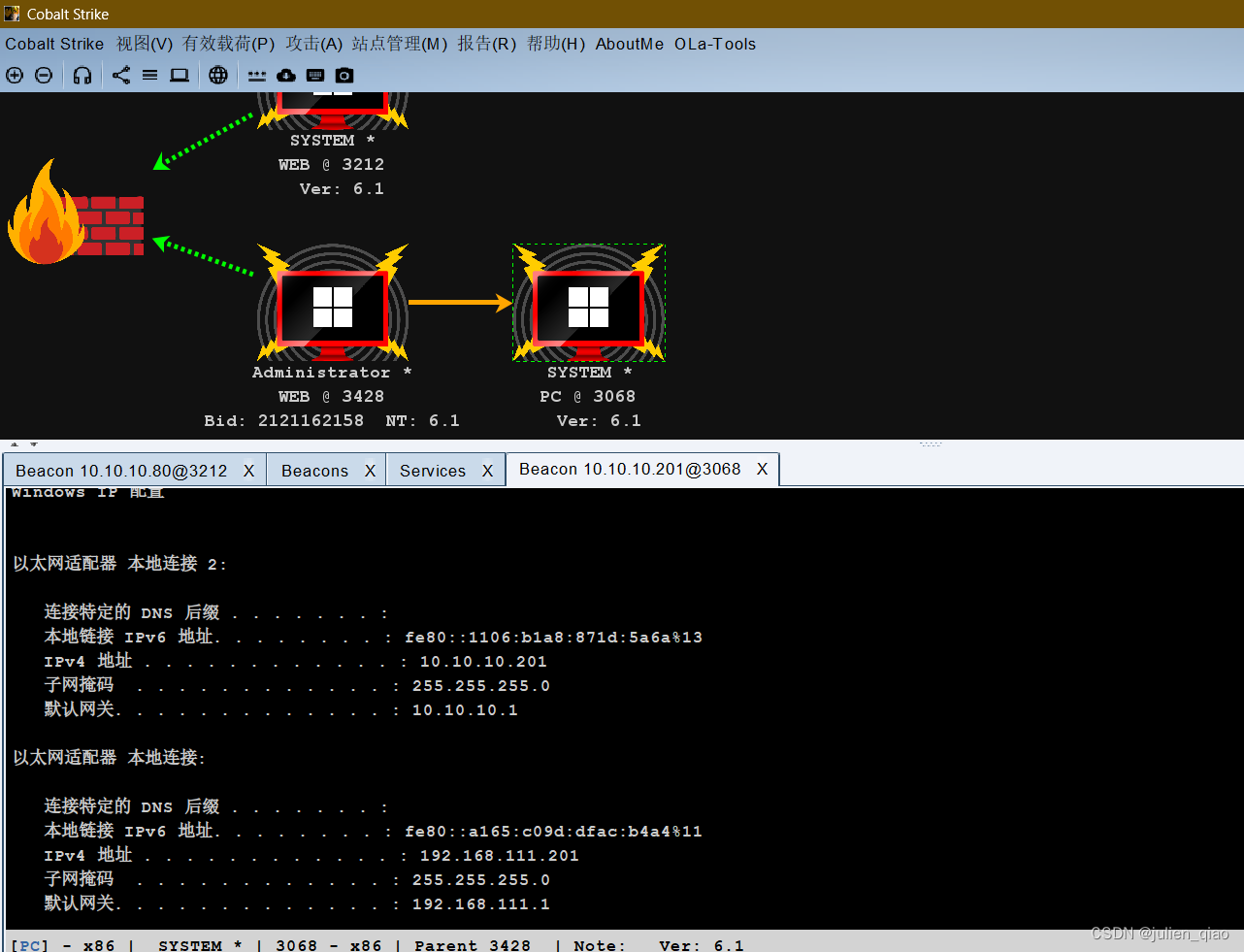Click the [PC] status bar label
1244x952 pixels.
30,945
